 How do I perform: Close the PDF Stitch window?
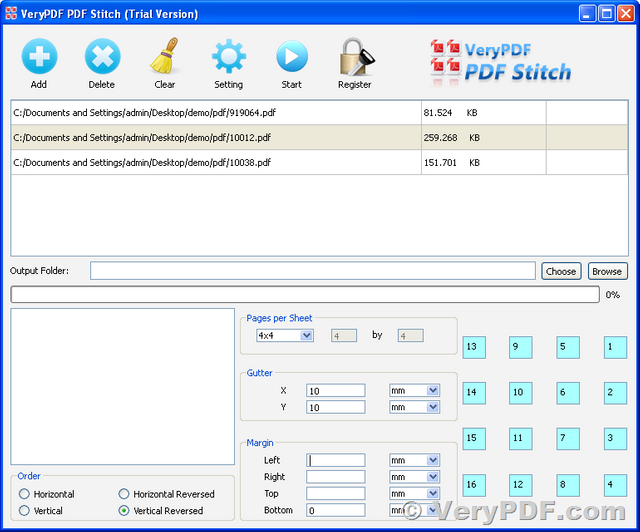coord(626,13)
